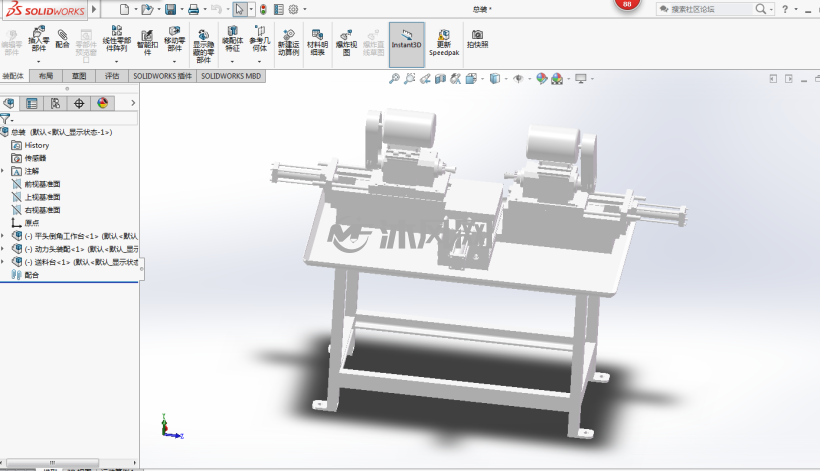Screen dimensions: 820x471
Task: Click Zoom to Area icon
Action: tap(409, 79)
